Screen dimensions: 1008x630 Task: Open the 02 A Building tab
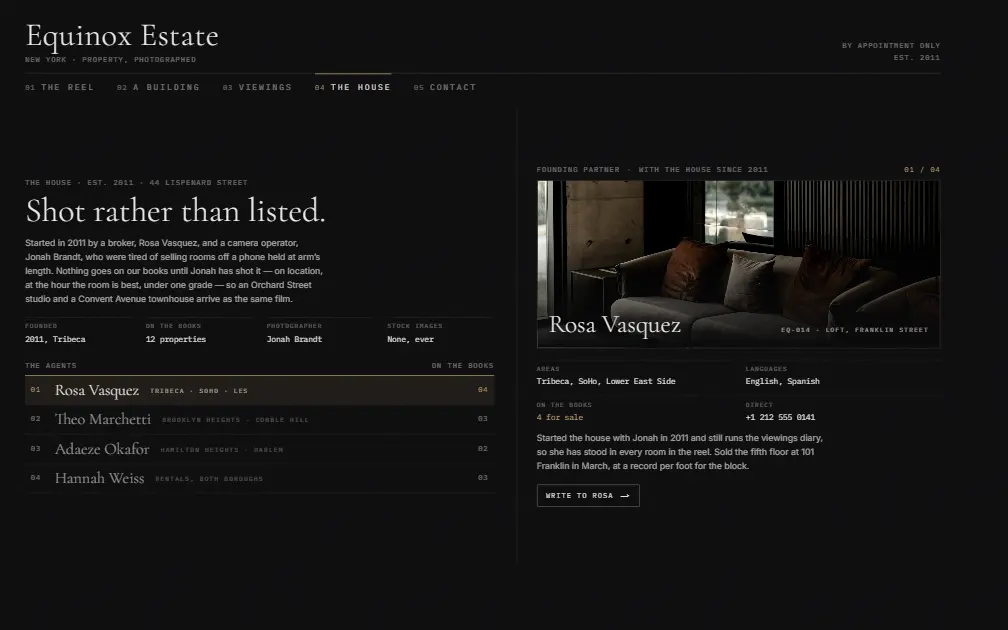(x=158, y=87)
